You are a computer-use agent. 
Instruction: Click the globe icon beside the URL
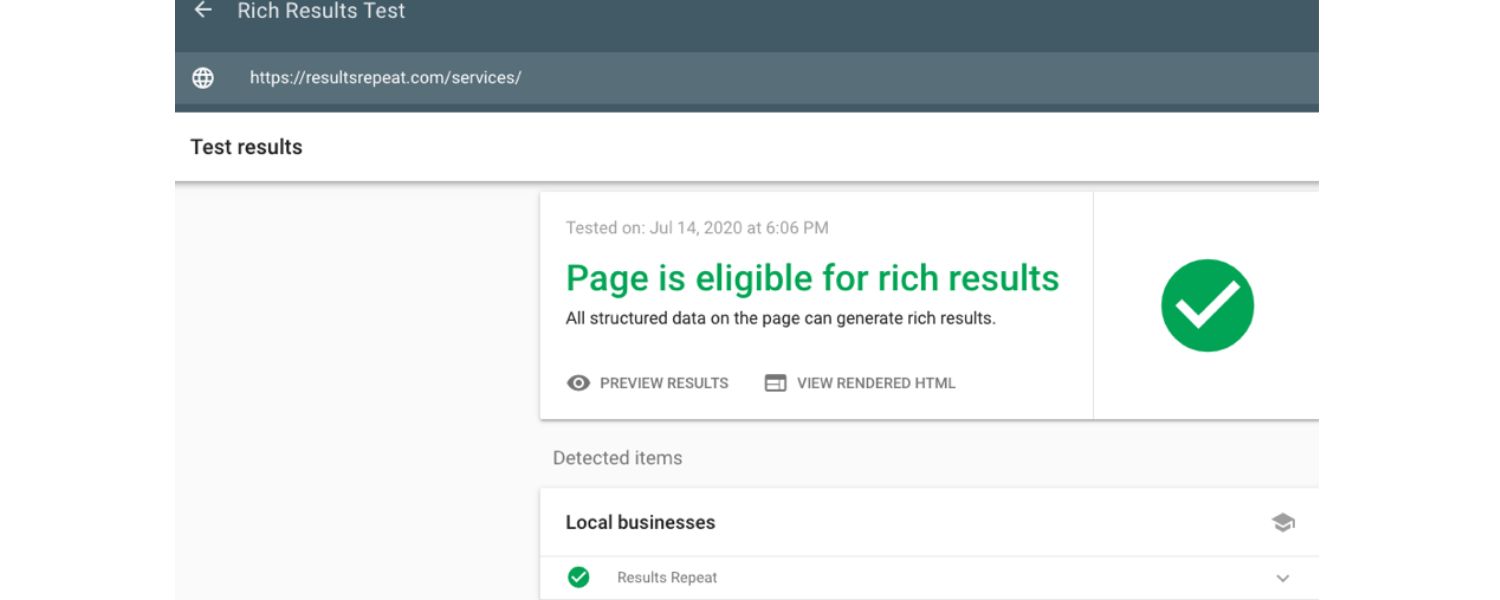[x=203, y=78]
